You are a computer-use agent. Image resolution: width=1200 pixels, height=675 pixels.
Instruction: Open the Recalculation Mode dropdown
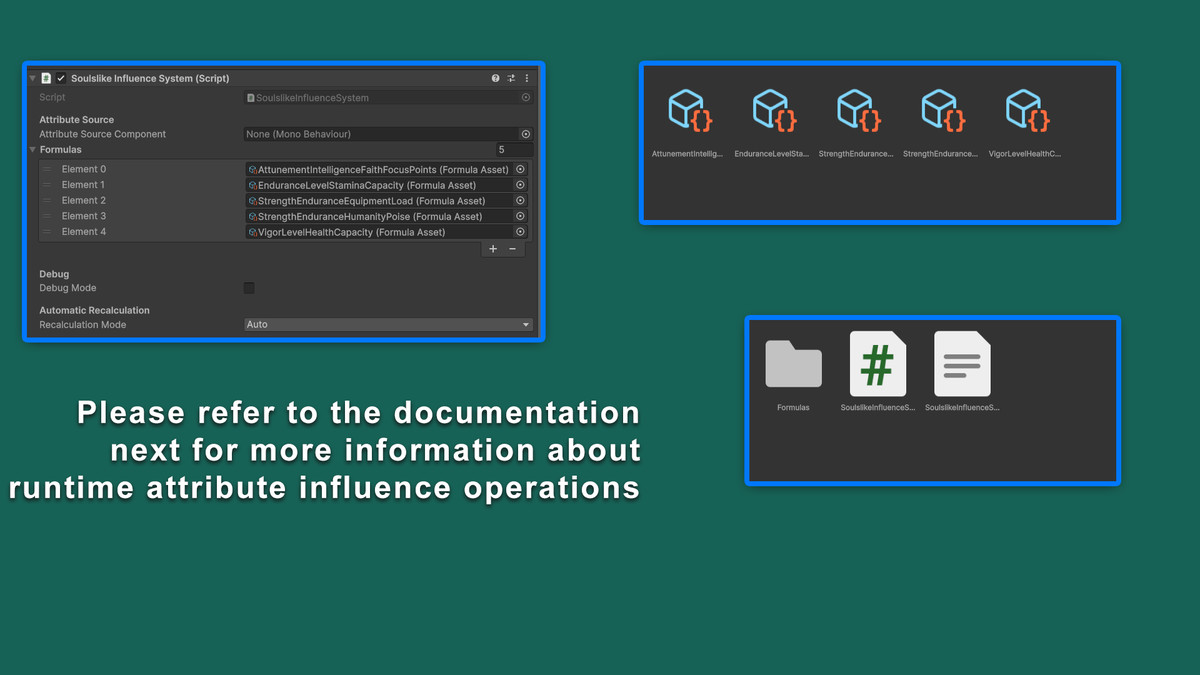pyautogui.click(x=388, y=325)
